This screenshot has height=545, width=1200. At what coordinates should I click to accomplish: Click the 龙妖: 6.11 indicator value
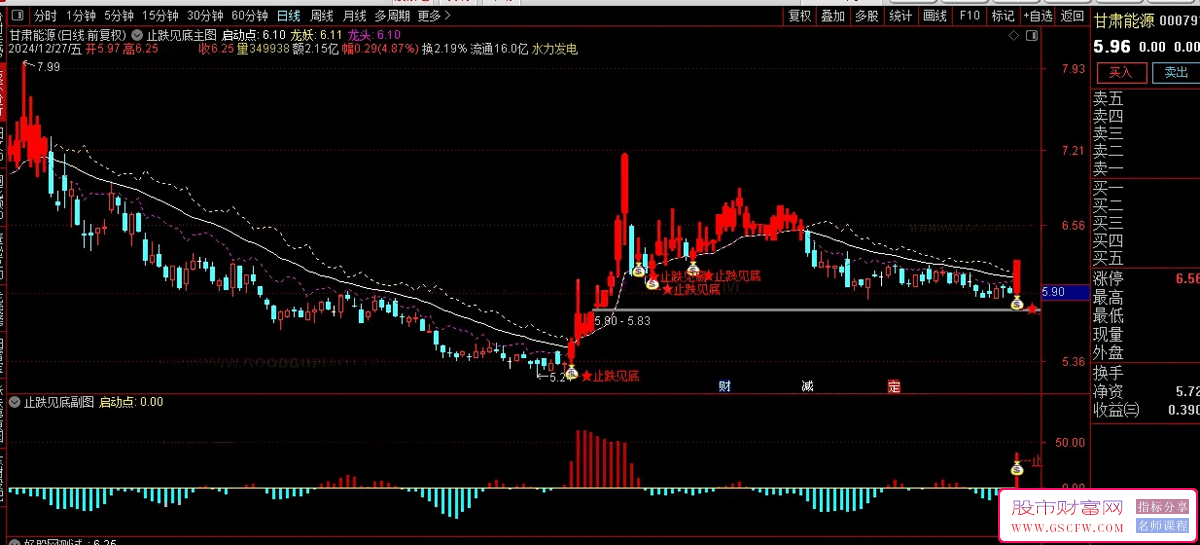[x=317, y=34]
